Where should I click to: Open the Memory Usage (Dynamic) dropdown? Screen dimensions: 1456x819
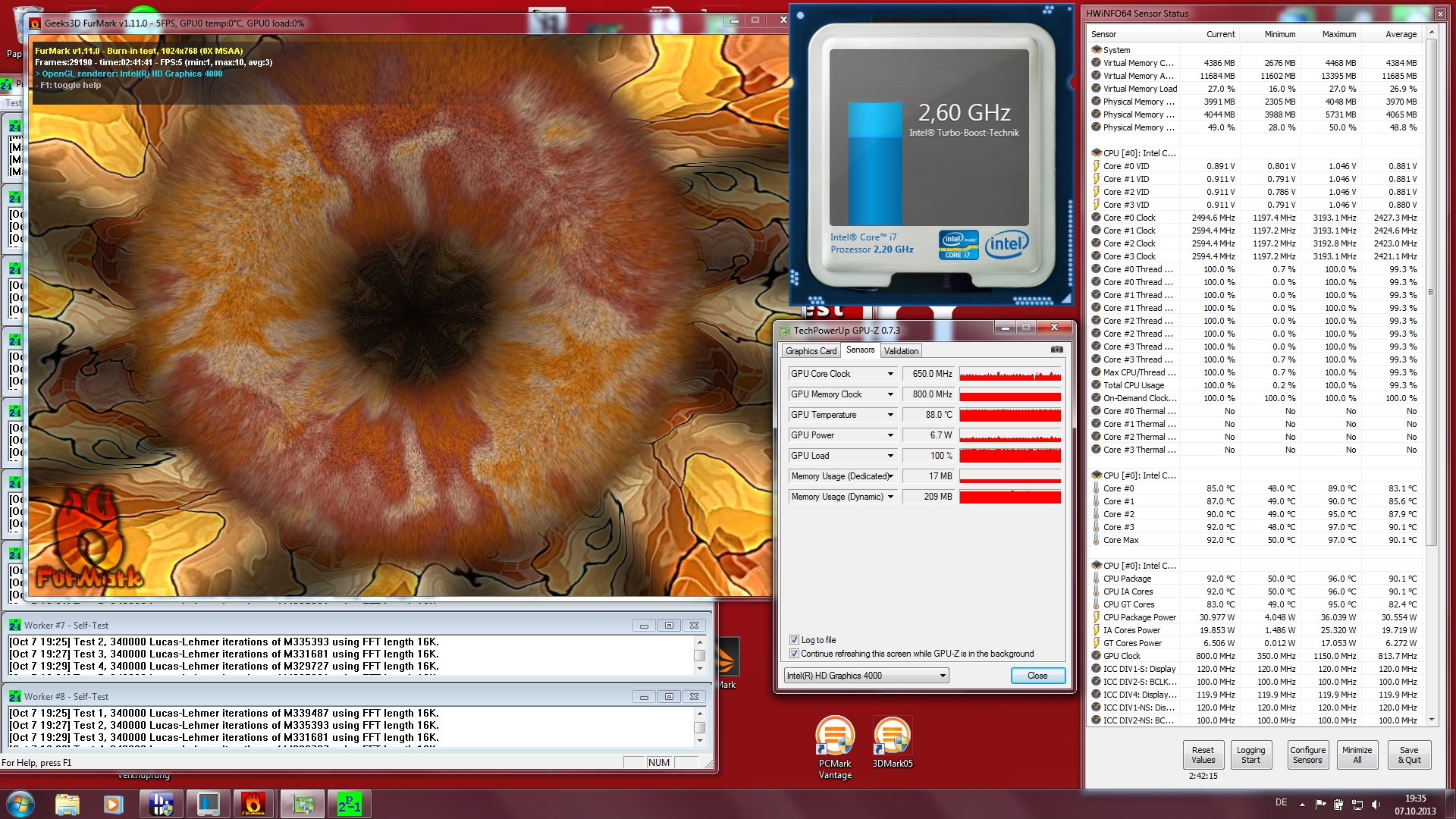click(x=890, y=497)
